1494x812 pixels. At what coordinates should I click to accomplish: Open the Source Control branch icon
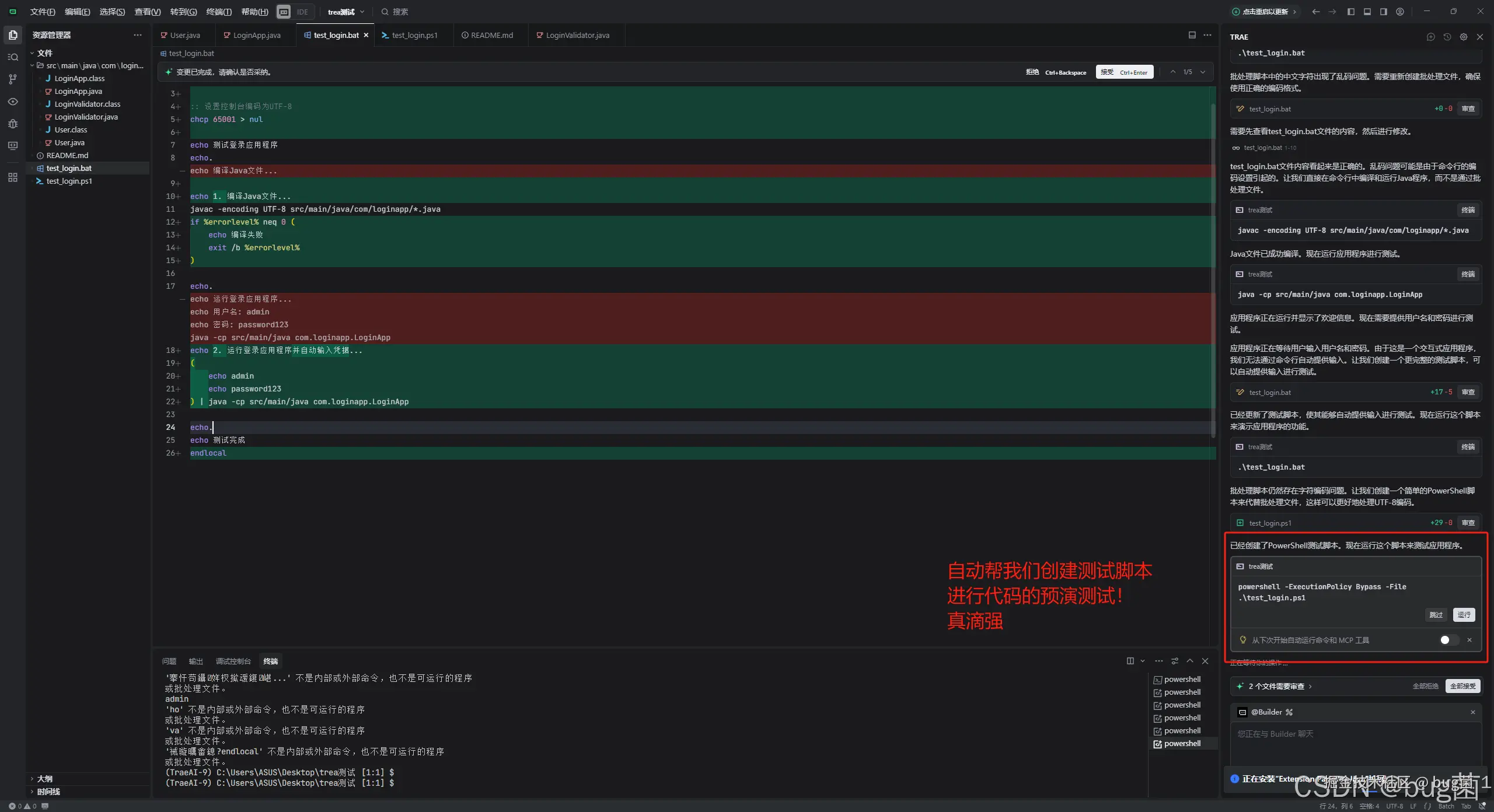point(13,79)
